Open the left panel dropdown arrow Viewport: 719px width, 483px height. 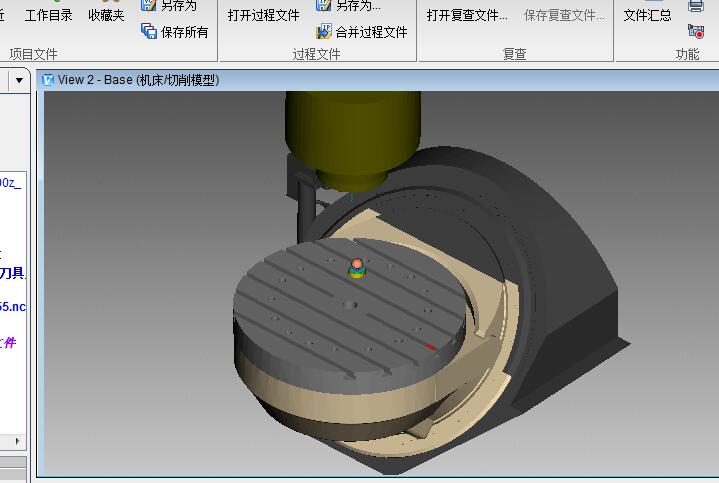pos(19,80)
